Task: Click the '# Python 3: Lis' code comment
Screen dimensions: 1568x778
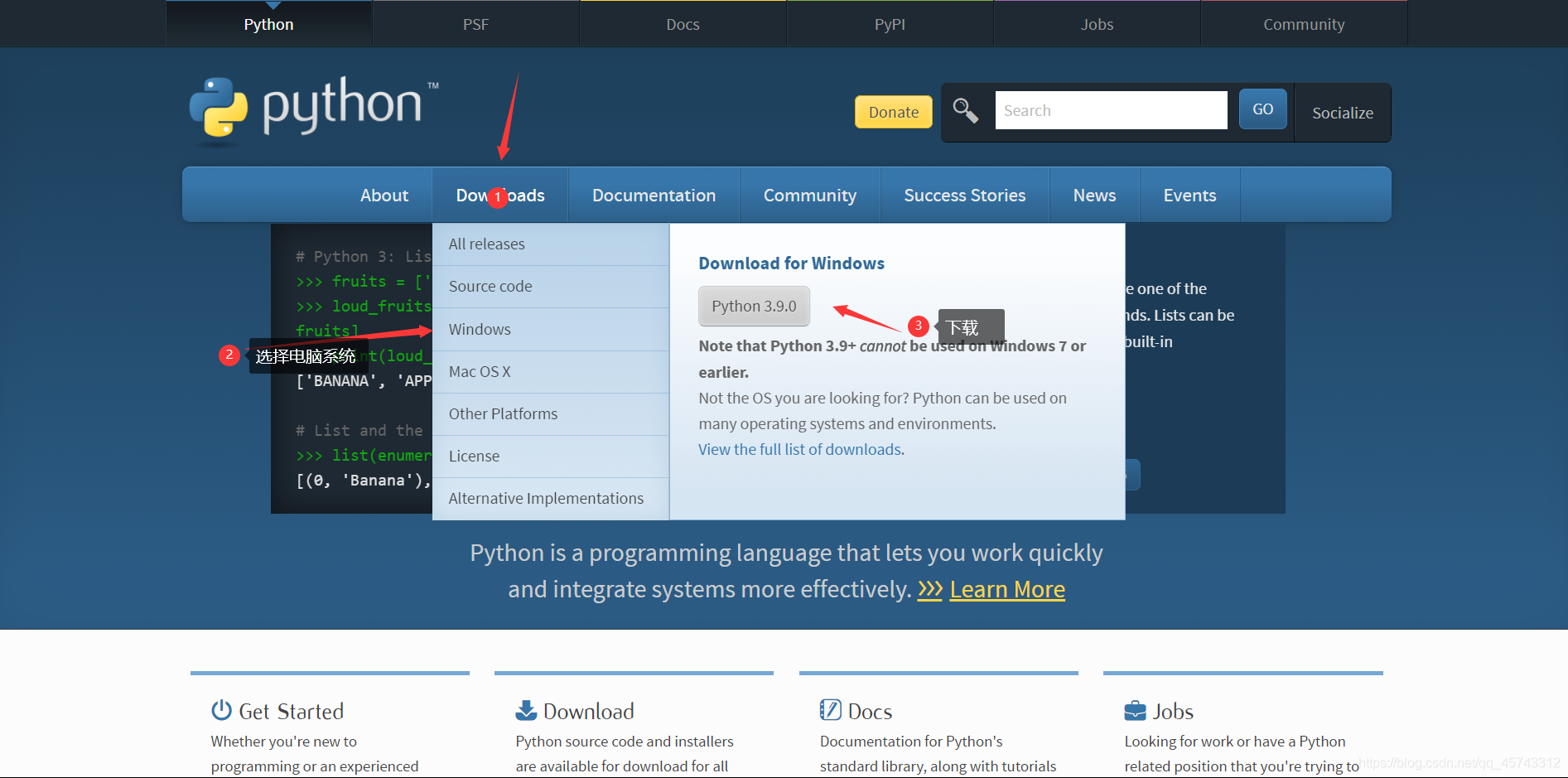Action: click(x=364, y=257)
